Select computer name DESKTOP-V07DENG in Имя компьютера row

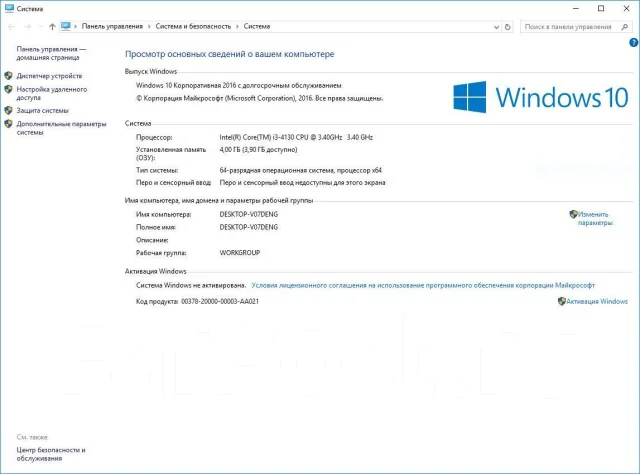(x=249, y=214)
